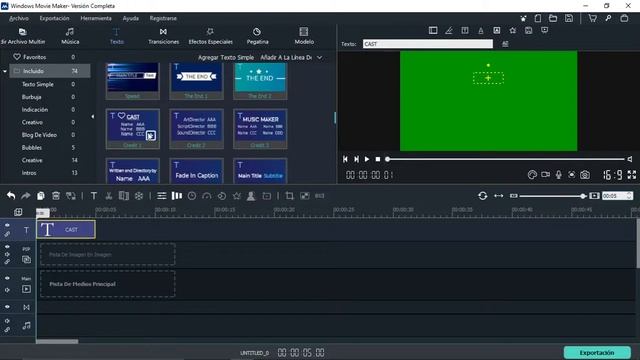The height and width of the screenshot is (360, 640).
Task: Open the text color A icon above preview
Action: [481, 30]
